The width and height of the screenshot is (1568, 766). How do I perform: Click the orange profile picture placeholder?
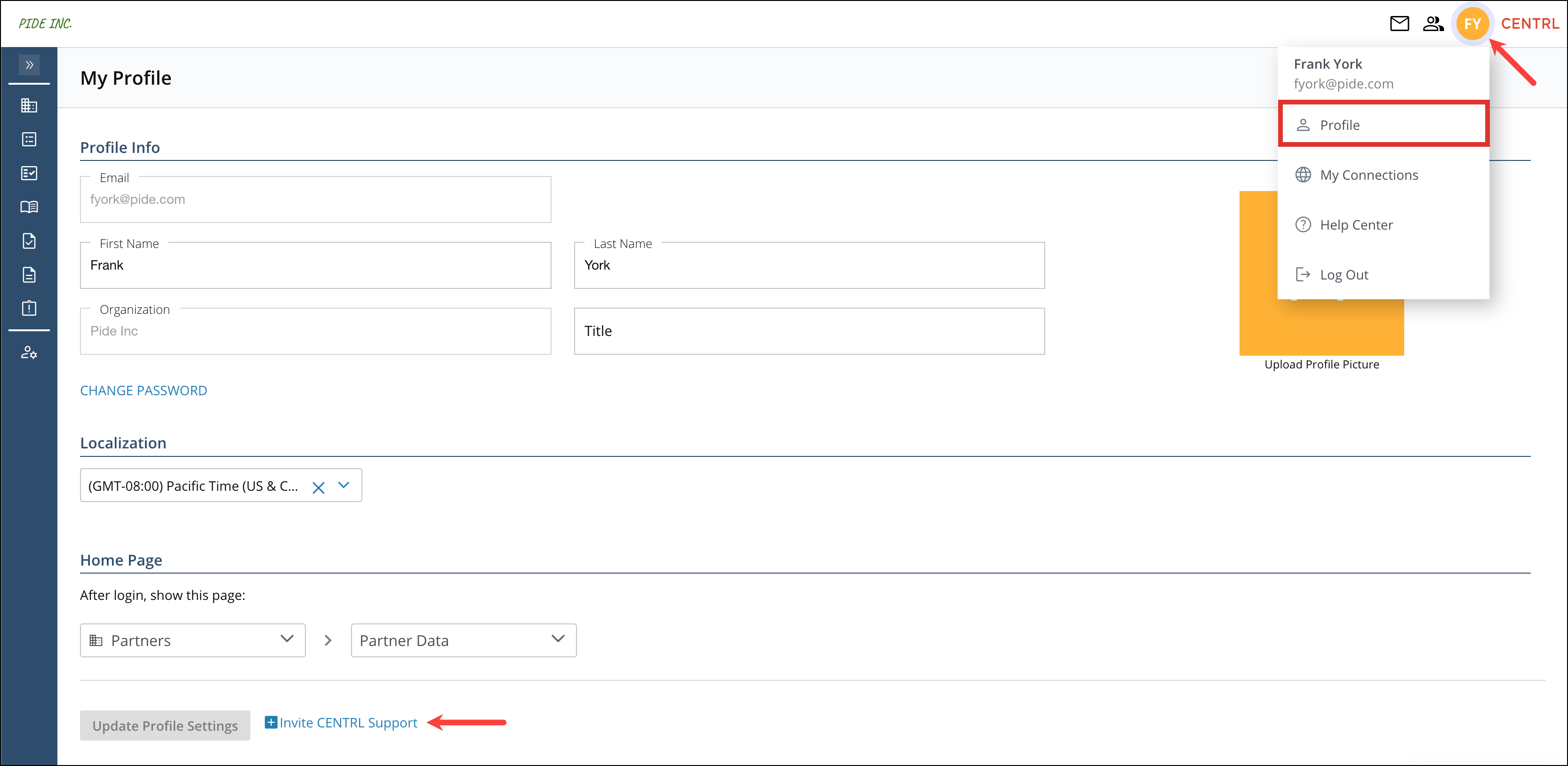[1321, 327]
